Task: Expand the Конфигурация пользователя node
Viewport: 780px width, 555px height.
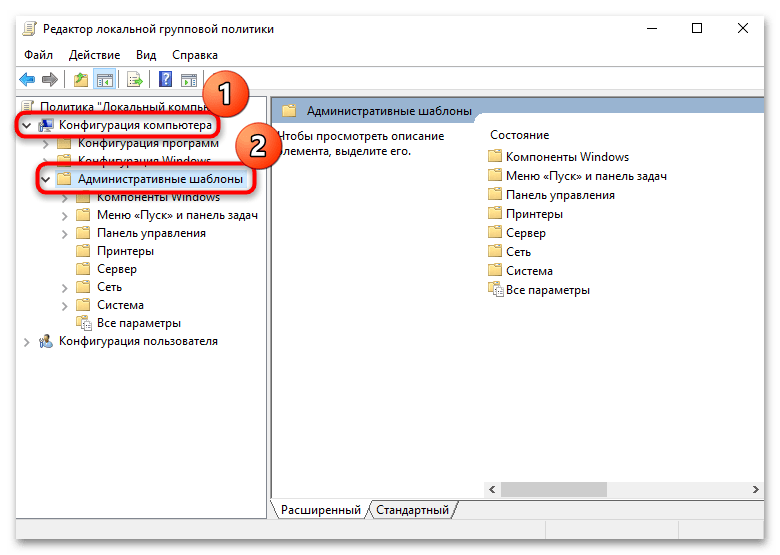Action: click(x=27, y=342)
